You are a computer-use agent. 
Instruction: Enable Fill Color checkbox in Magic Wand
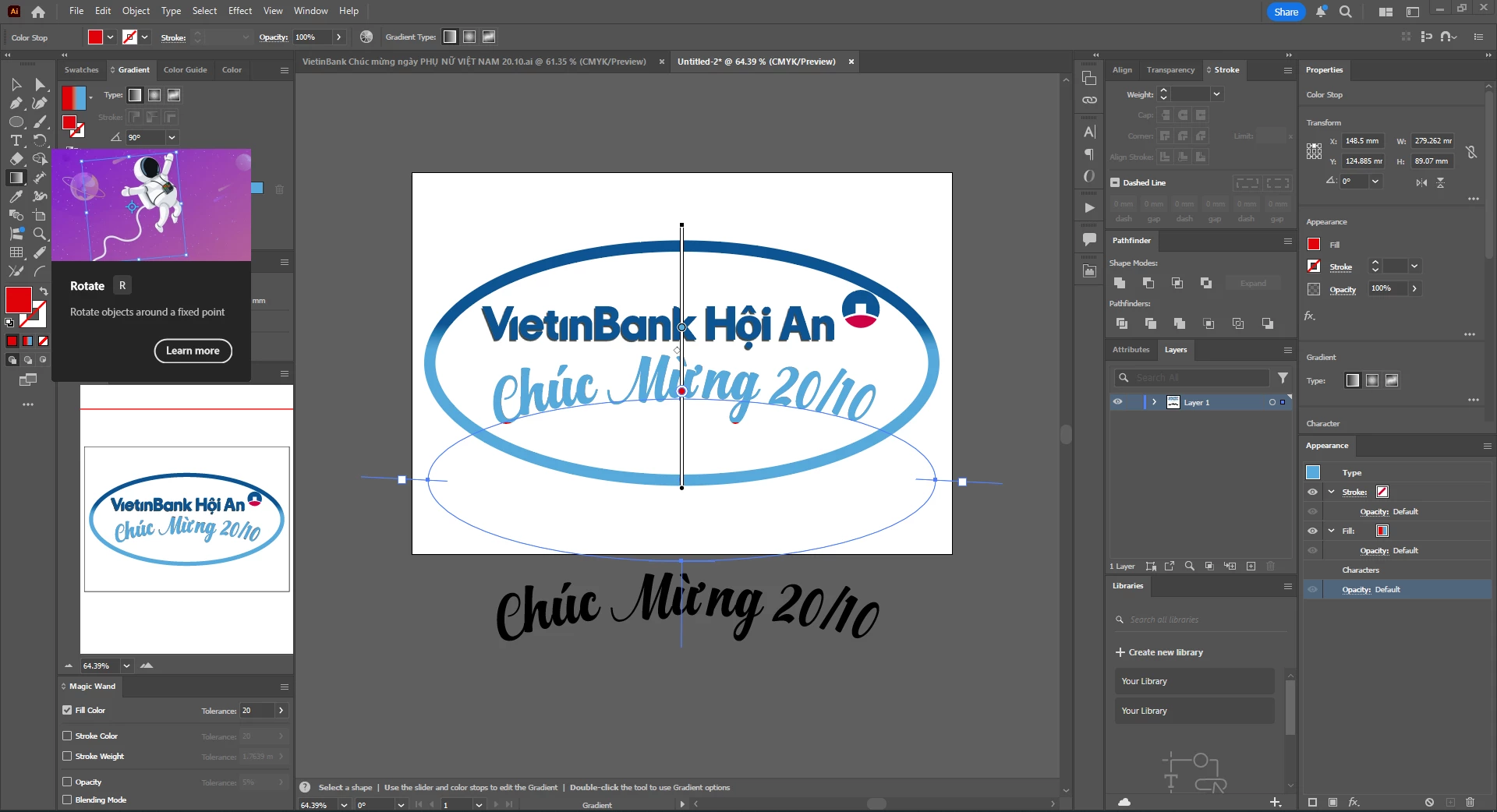point(67,710)
